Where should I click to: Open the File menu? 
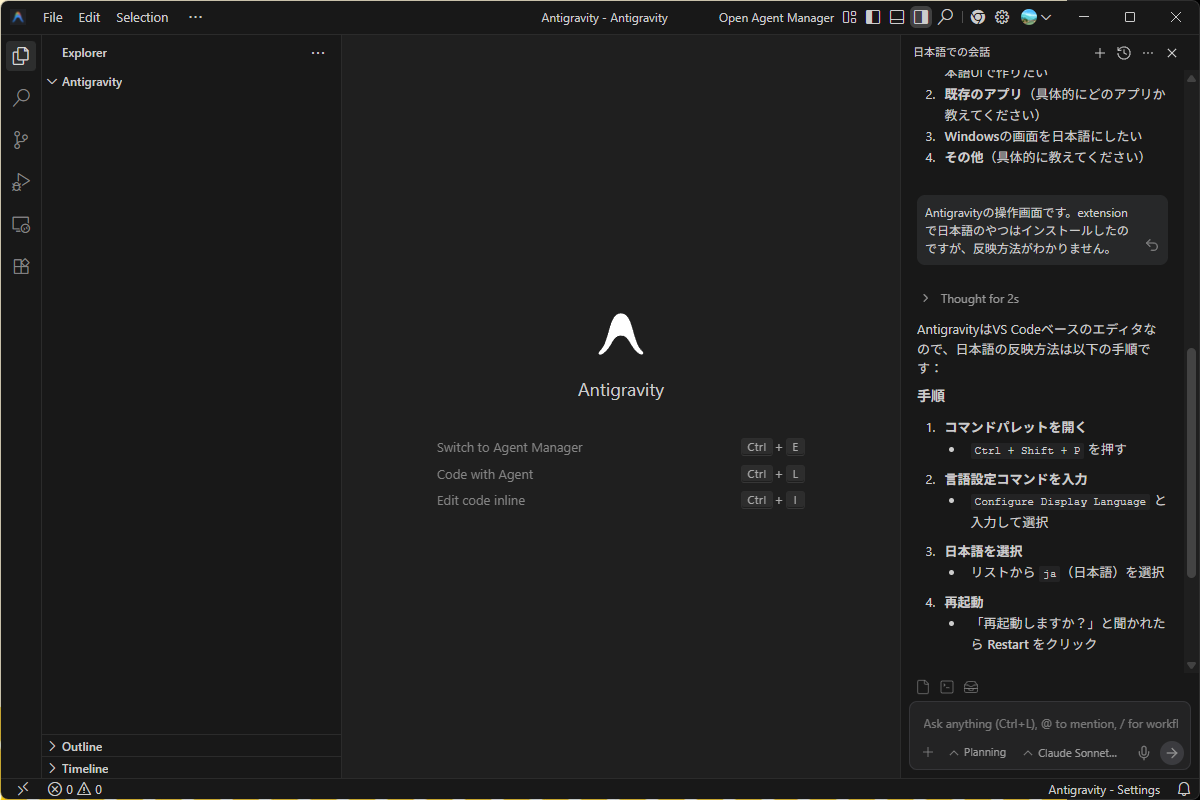coord(52,17)
